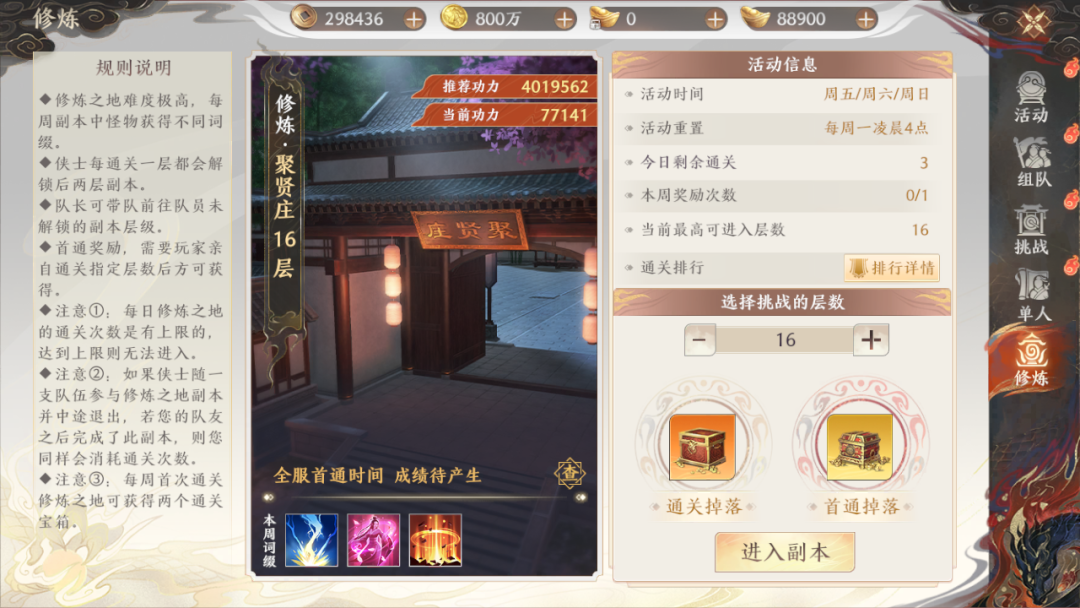Open the 通关掉落 red chest reward
Image resolution: width=1080 pixels, height=608 pixels.
(703, 447)
